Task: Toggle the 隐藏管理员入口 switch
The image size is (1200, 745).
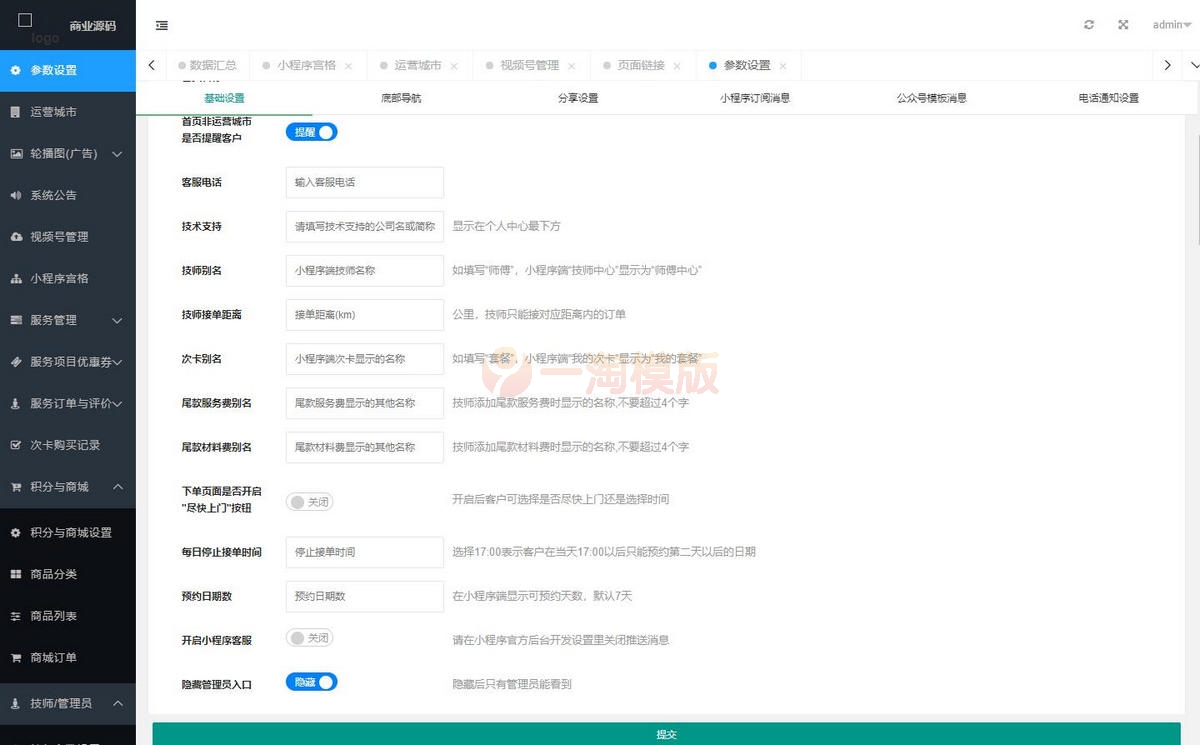Action: coord(311,683)
